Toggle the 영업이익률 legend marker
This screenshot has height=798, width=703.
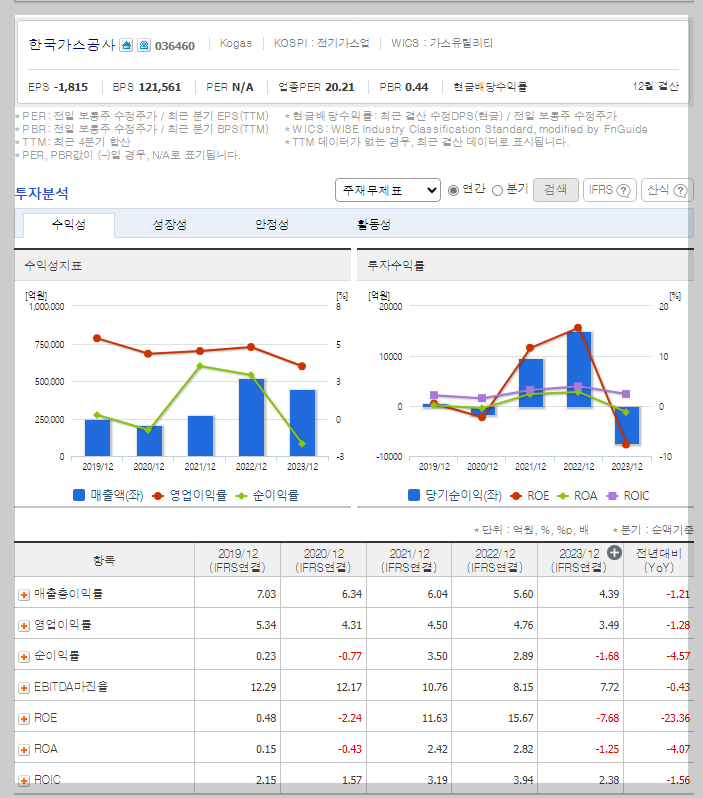coord(157,496)
